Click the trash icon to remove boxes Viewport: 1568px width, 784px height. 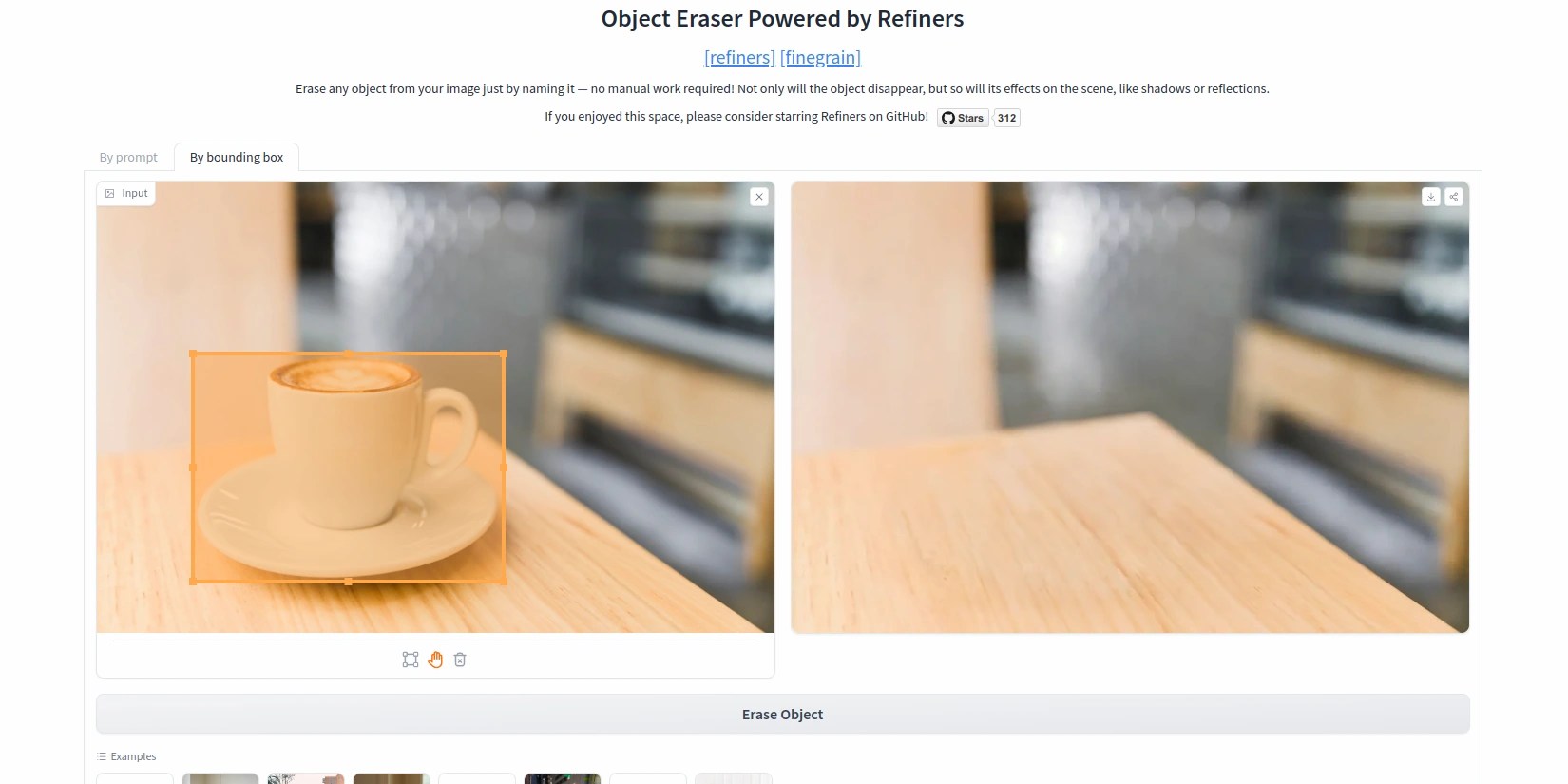(460, 660)
